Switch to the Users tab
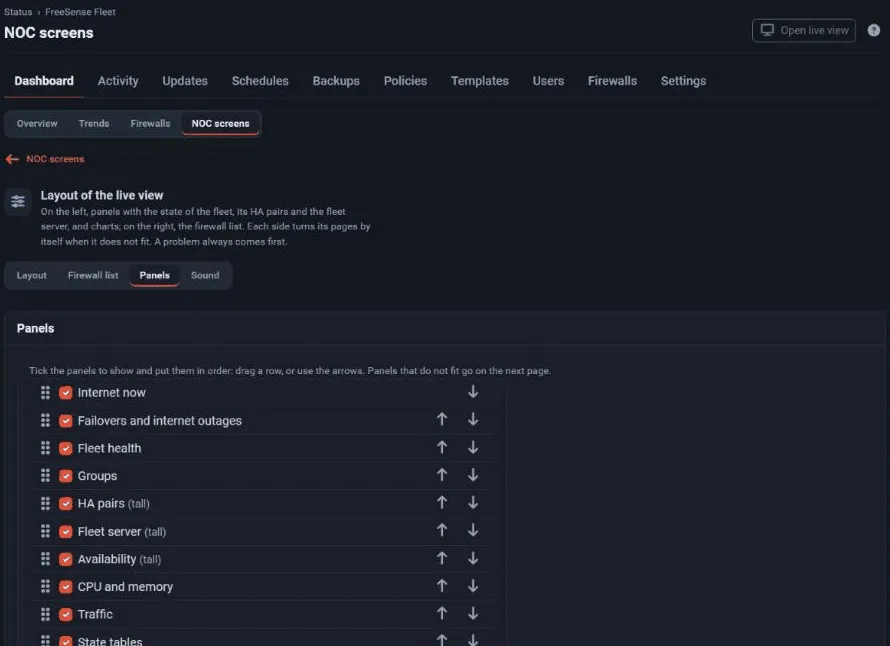The height and width of the screenshot is (646, 890). tap(548, 81)
